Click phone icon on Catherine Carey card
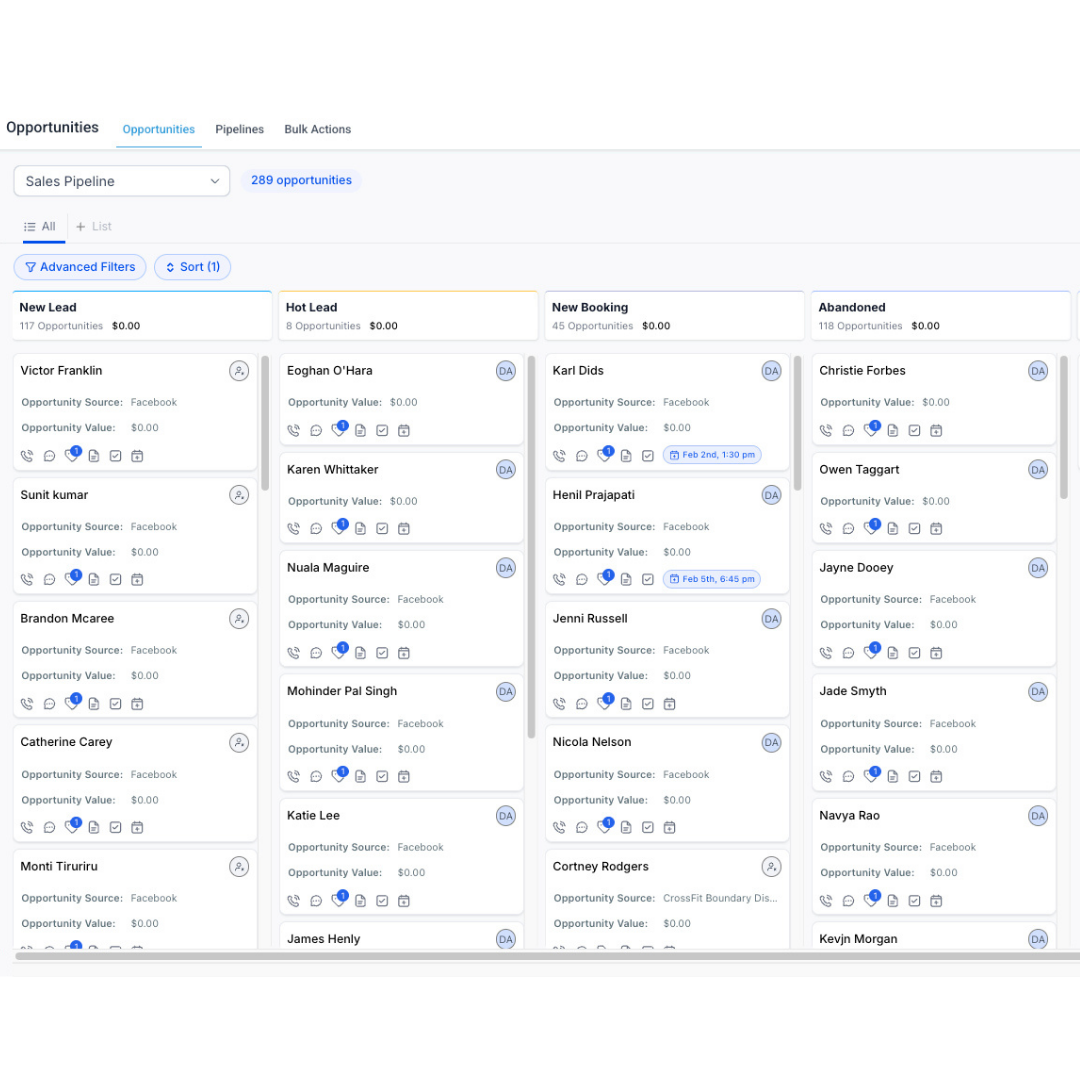Image resolution: width=1080 pixels, height=1080 pixels. click(x=27, y=827)
